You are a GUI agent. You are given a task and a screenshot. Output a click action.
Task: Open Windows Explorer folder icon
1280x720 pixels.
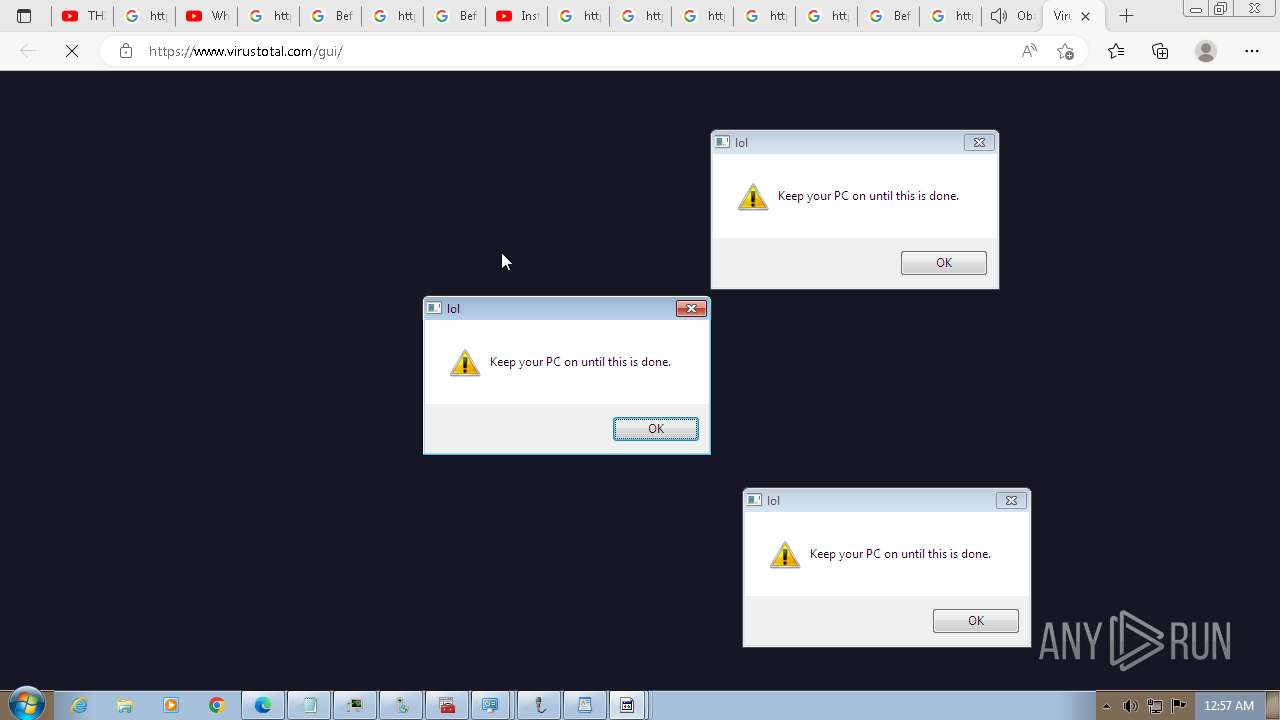tap(125, 705)
